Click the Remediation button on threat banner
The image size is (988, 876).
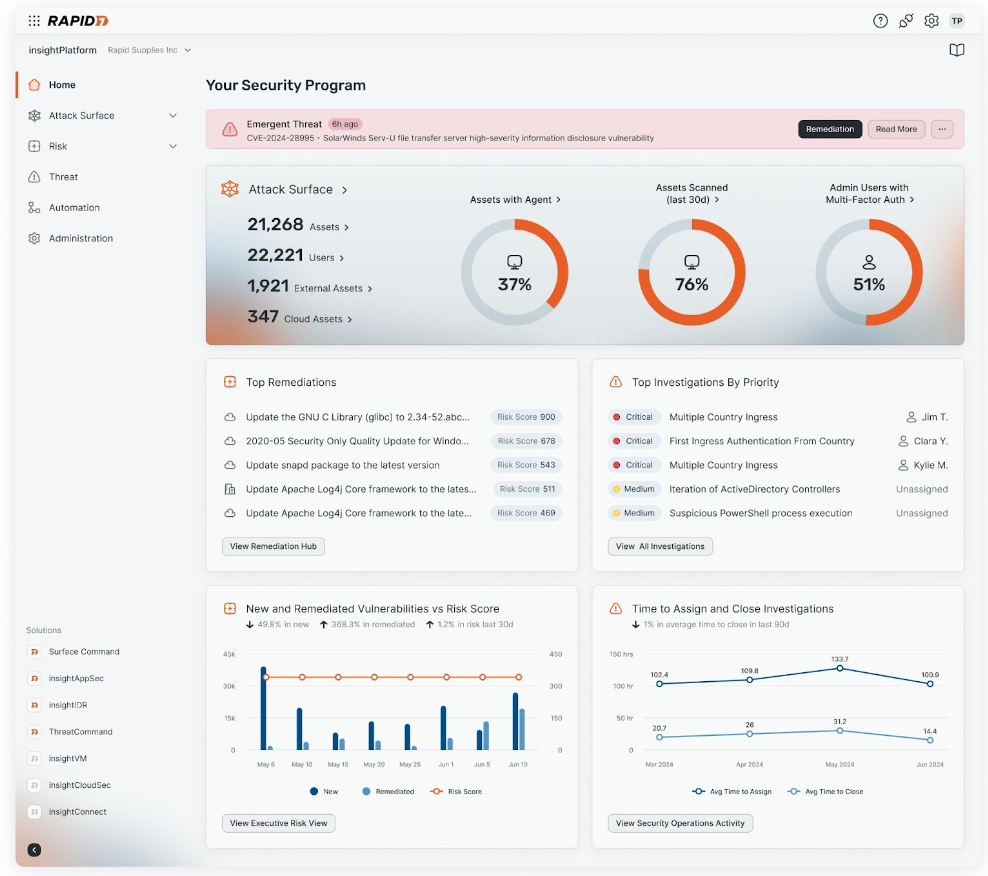click(x=829, y=129)
